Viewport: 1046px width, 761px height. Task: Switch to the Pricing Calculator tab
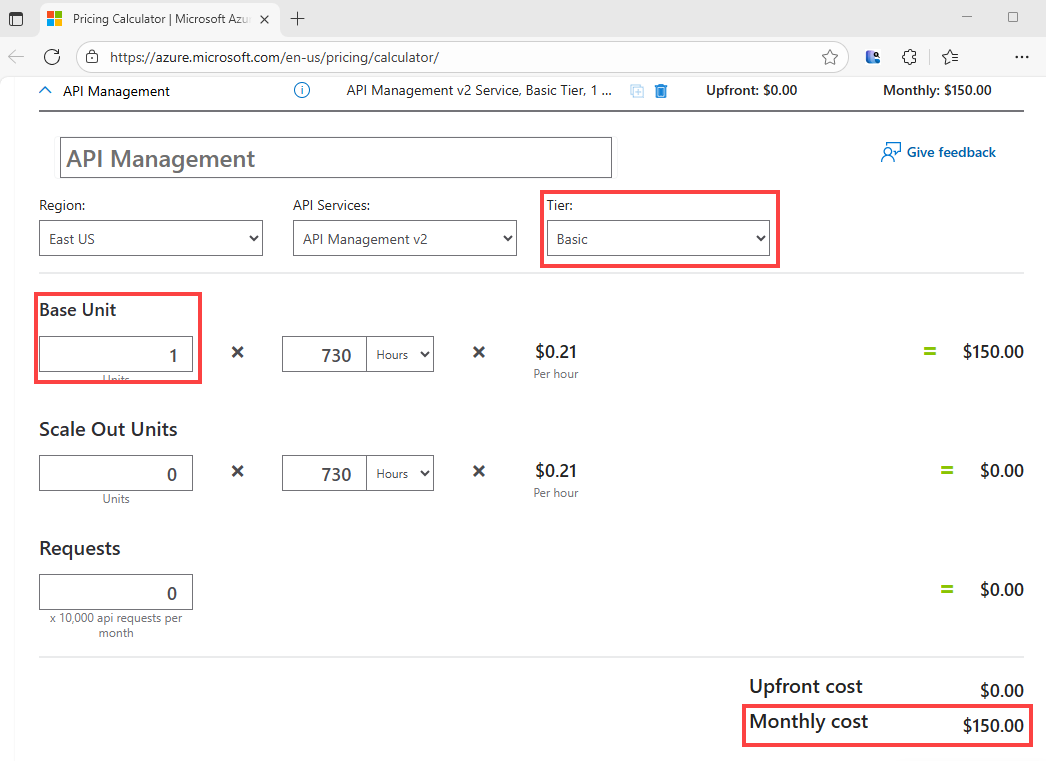pyautogui.click(x=150, y=18)
